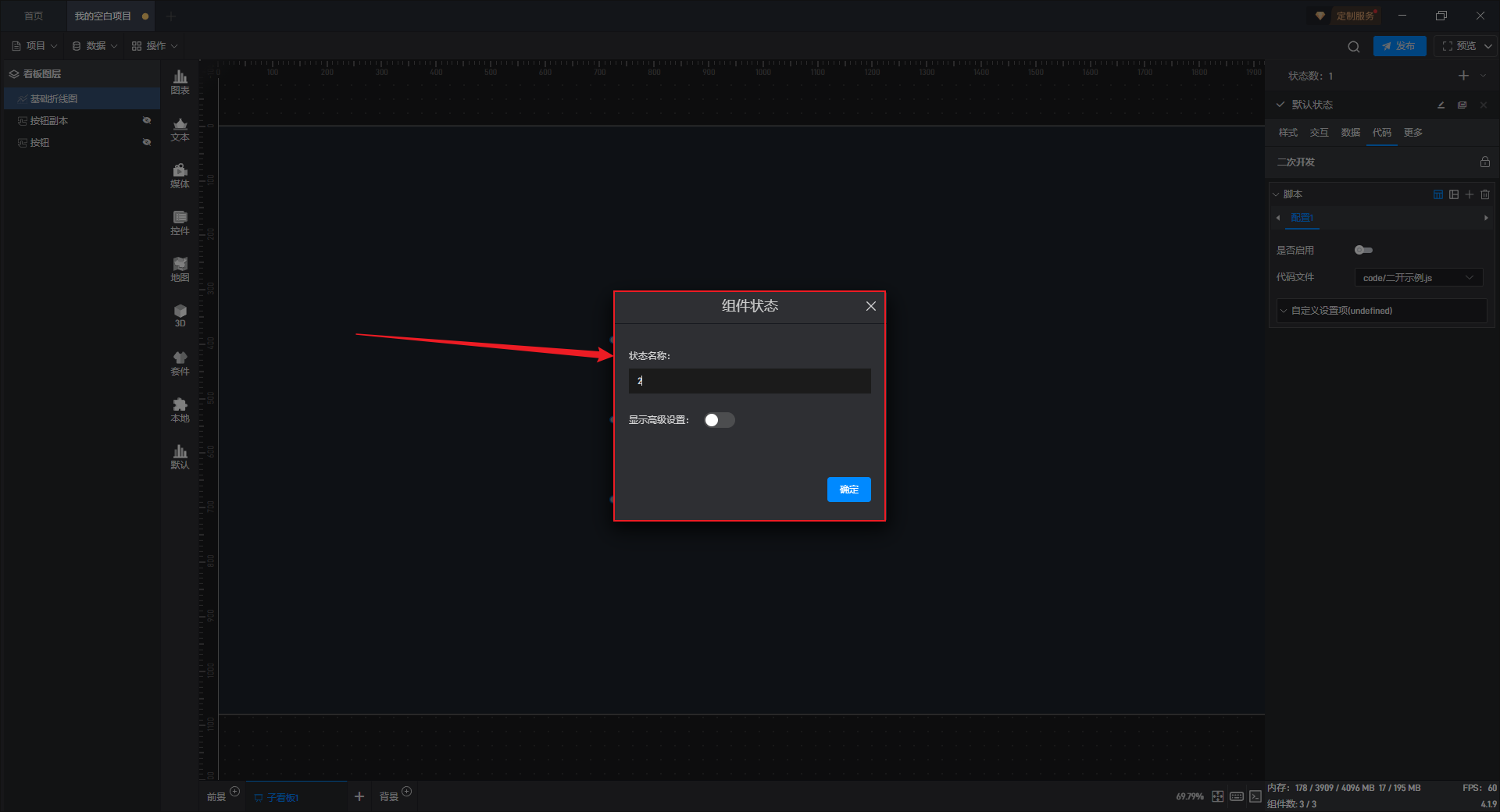This screenshot has height=812, width=1500.
Task: Open the 文本 text component category
Action: click(x=180, y=129)
